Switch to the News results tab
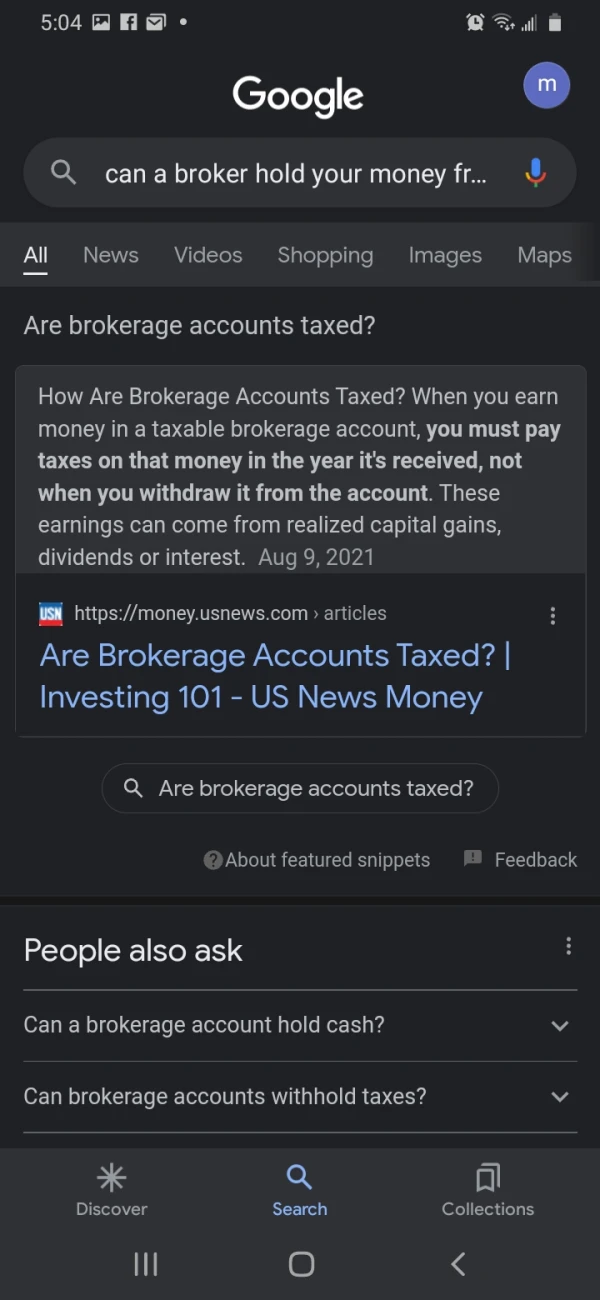Viewport: 600px width, 1300px height. click(111, 255)
